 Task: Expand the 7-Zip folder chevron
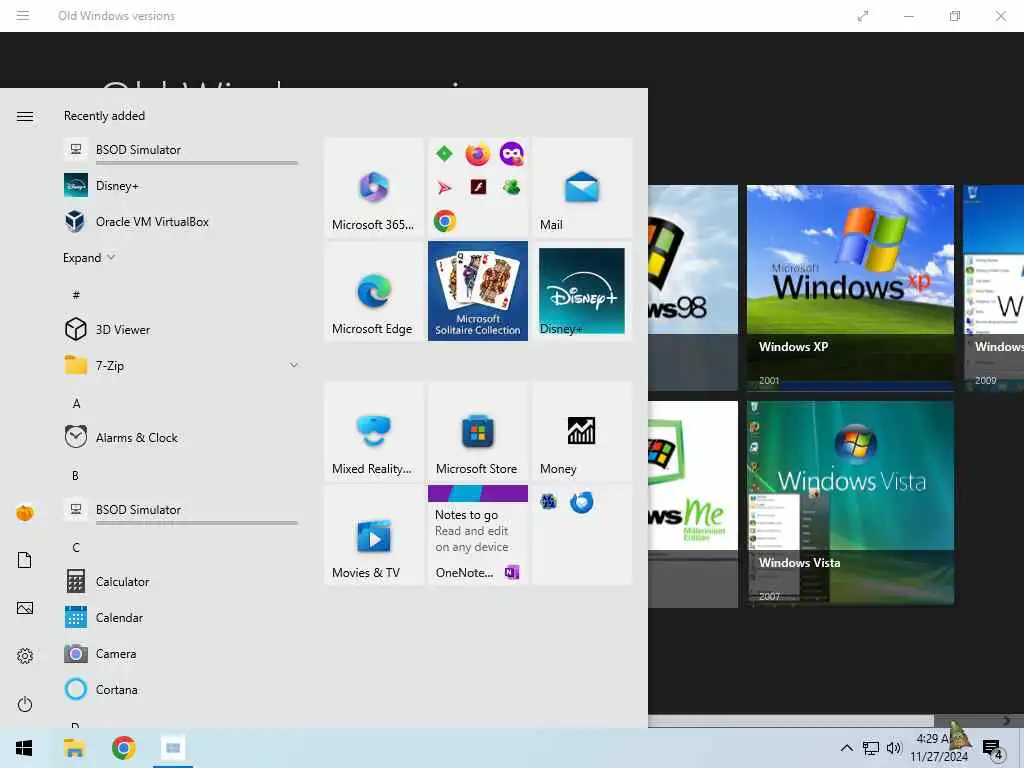tap(294, 365)
